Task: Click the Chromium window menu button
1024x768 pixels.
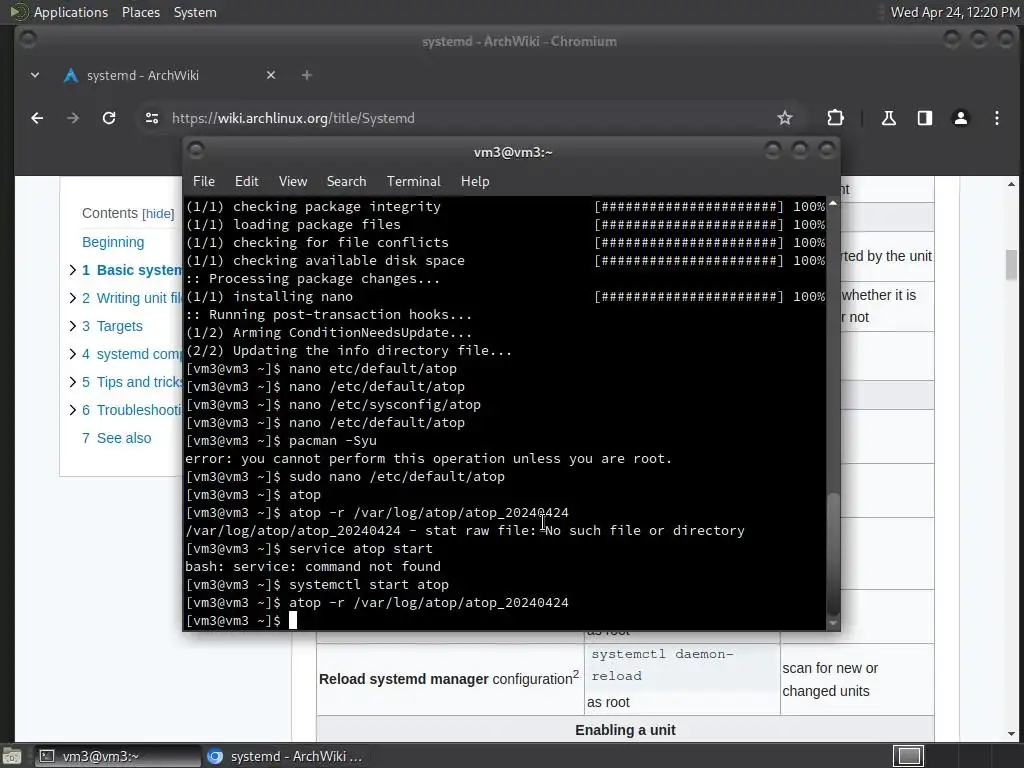Action: click(28, 39)
